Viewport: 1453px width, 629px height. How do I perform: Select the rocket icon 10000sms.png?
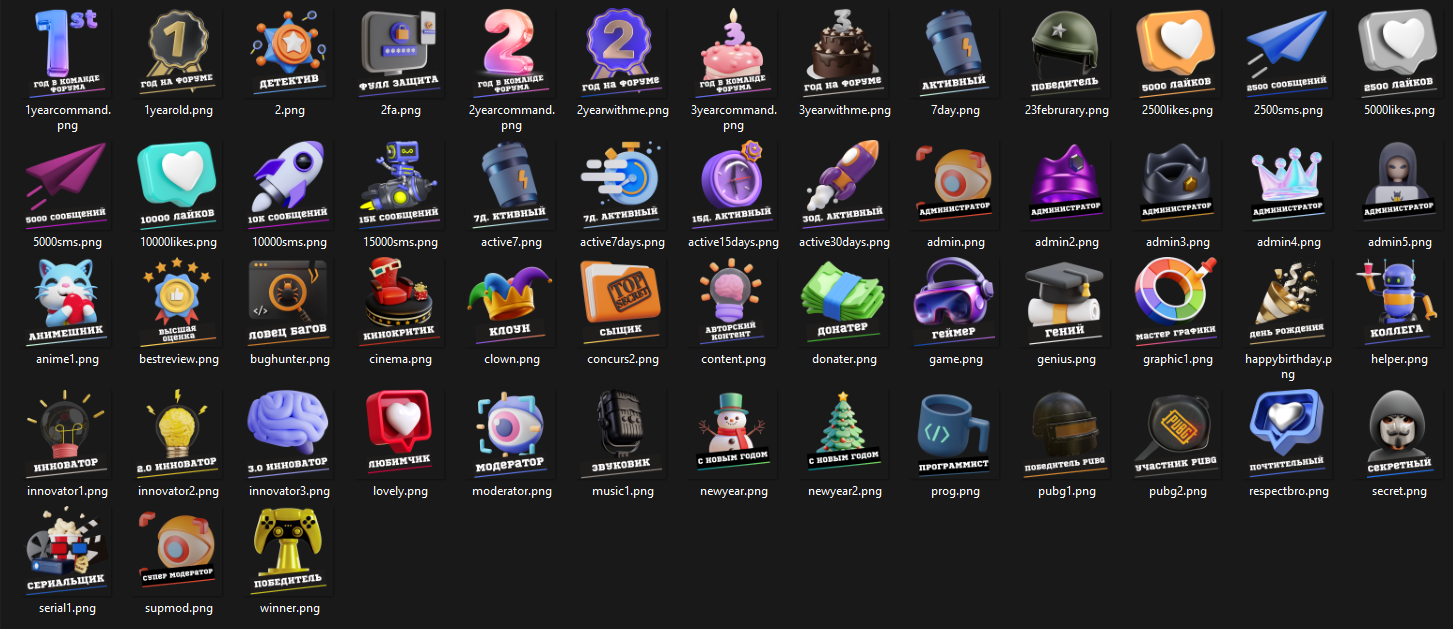coord(289,185)
